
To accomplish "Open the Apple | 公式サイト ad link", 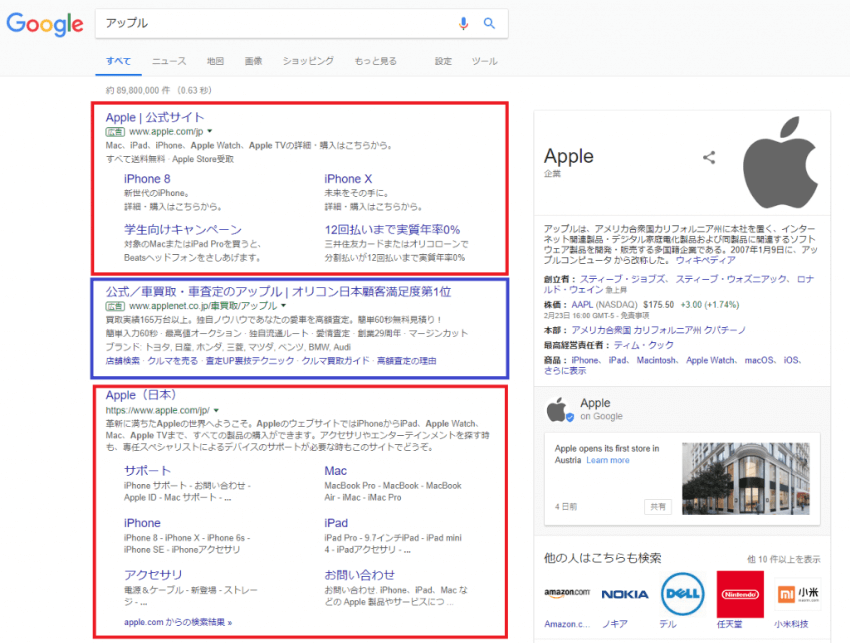I will [x=155, y=118].
